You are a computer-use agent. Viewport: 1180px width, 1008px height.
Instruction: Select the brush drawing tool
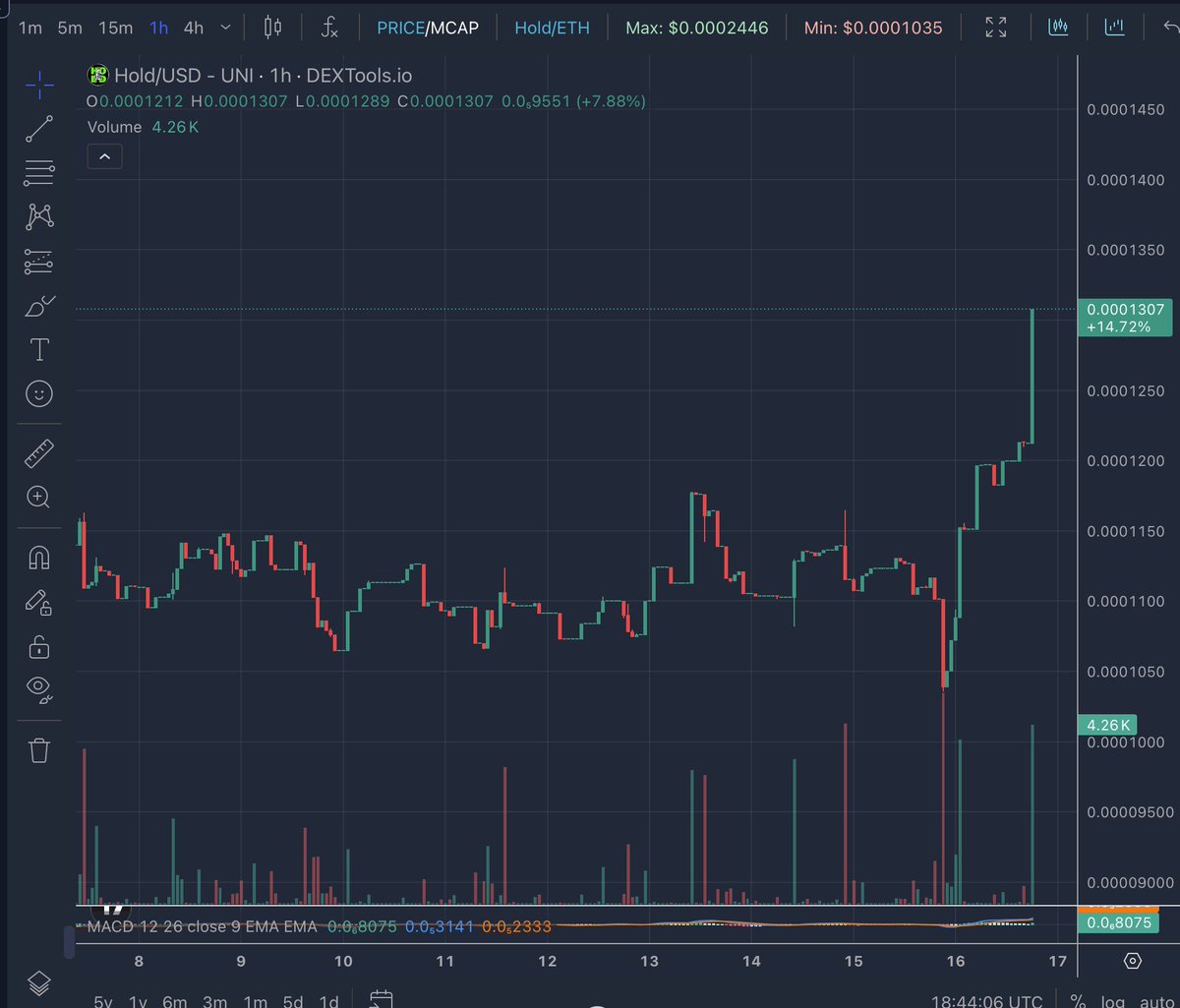[39, 307]
